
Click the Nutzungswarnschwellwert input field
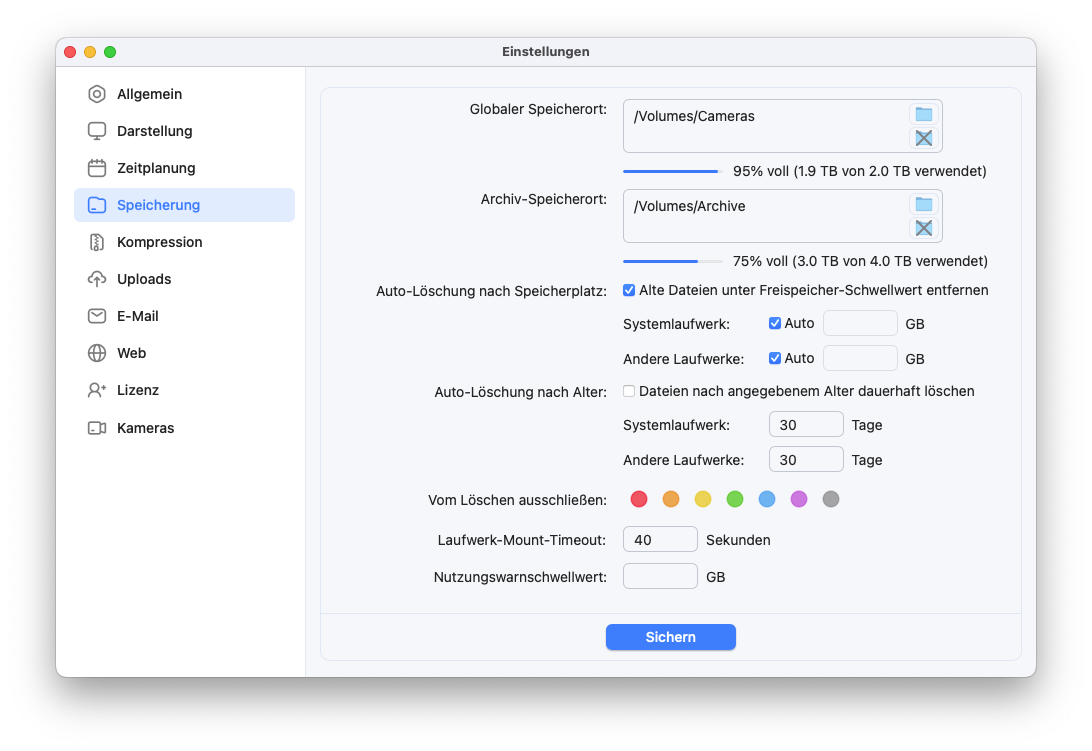coord(660,575)
